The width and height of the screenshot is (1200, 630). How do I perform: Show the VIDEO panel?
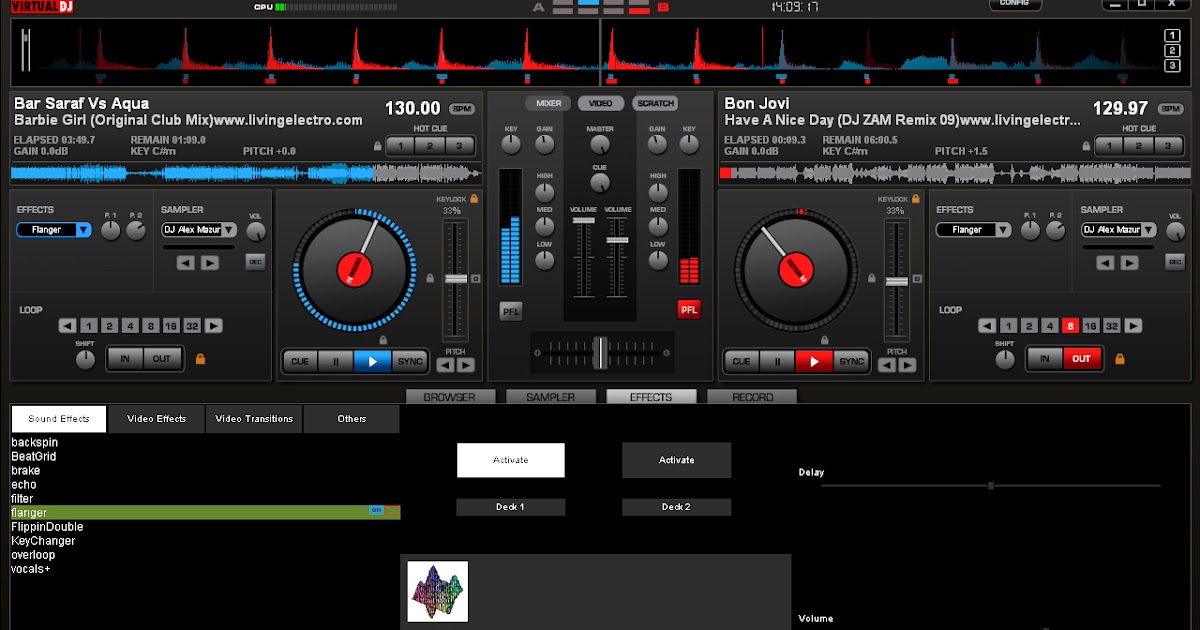(x=601, y=103)
